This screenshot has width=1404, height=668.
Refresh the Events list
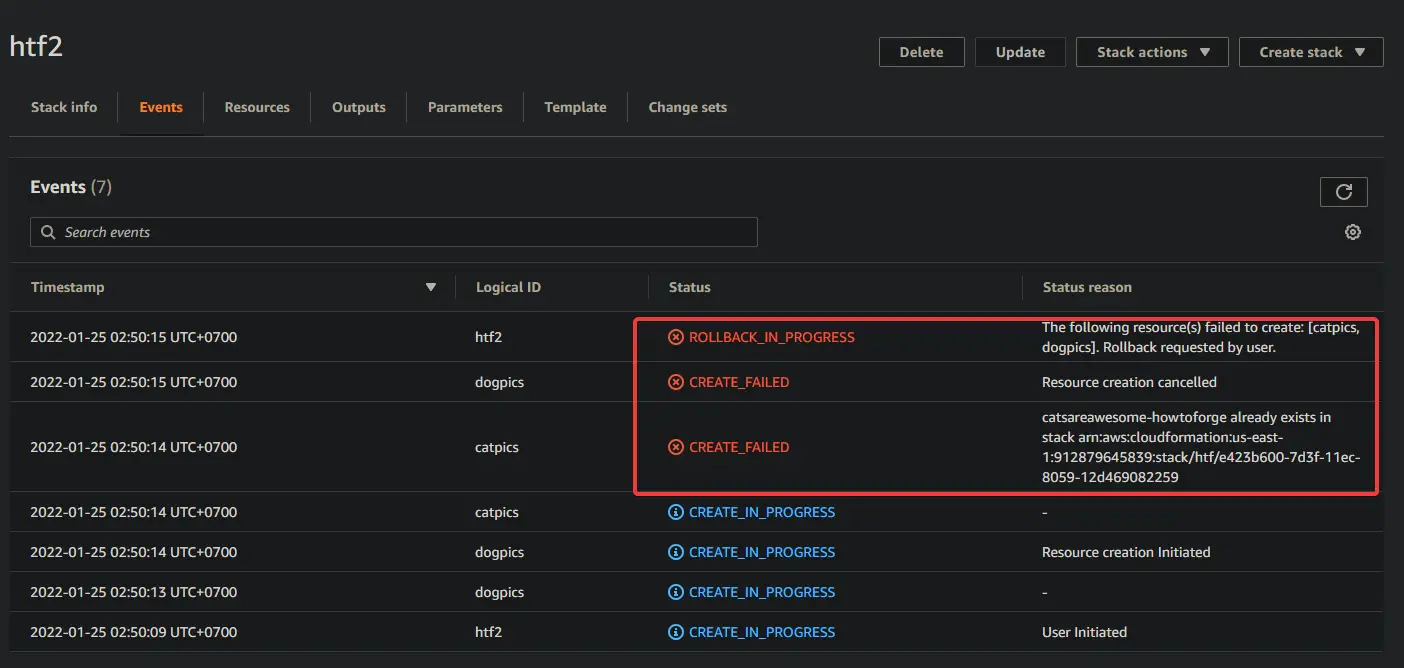tap(1343, 191)
